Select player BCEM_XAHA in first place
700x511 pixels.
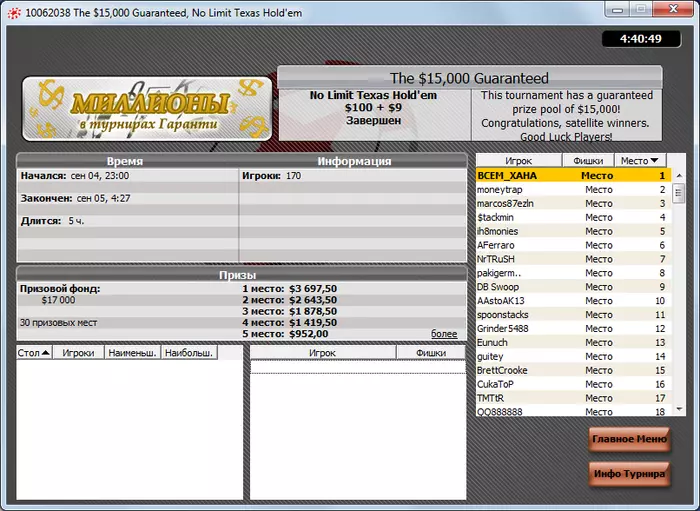click(x=574, y=175)
